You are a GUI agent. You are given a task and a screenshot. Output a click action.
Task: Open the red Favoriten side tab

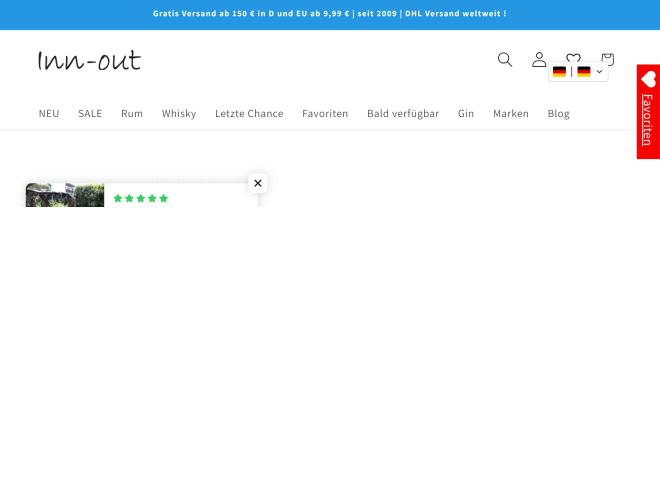(x=648, y=112)
